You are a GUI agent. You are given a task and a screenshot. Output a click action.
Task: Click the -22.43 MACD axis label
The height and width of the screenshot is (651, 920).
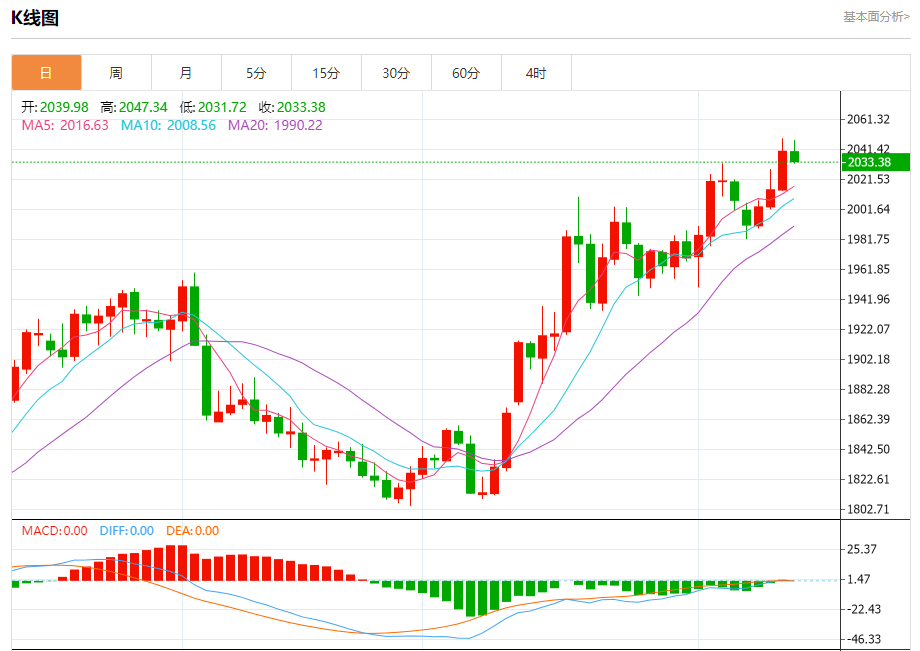coord(864,609)
